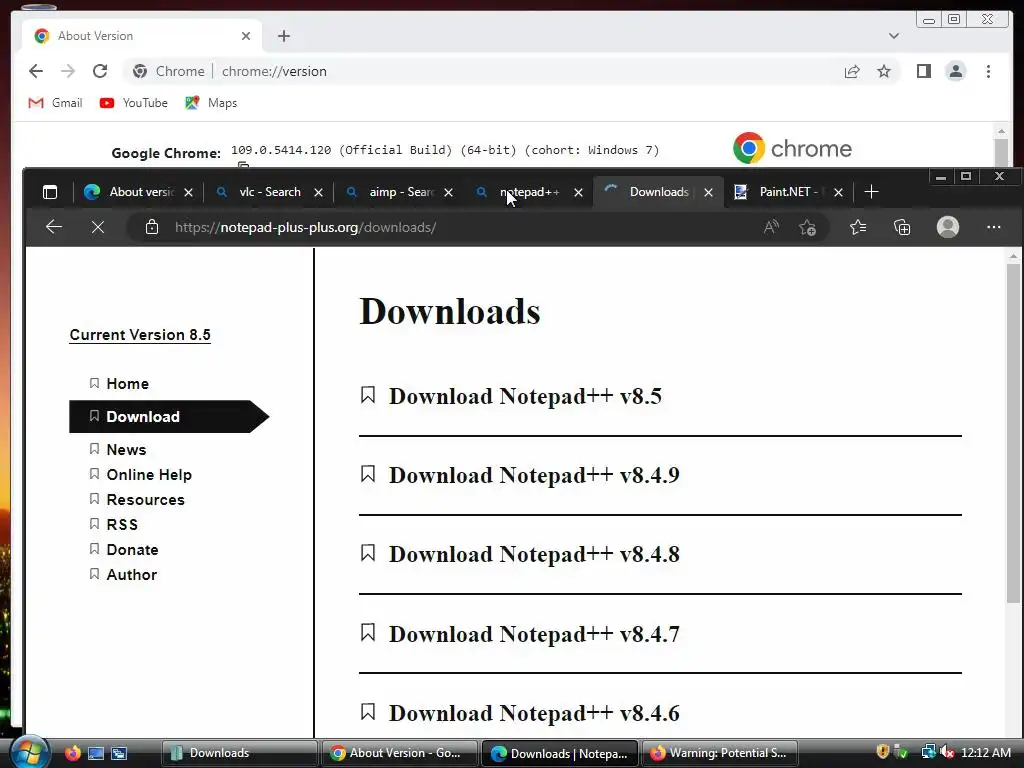Screen dimensions: 1024x768
Task: Open a new Chrome tab
Action: 283,36
